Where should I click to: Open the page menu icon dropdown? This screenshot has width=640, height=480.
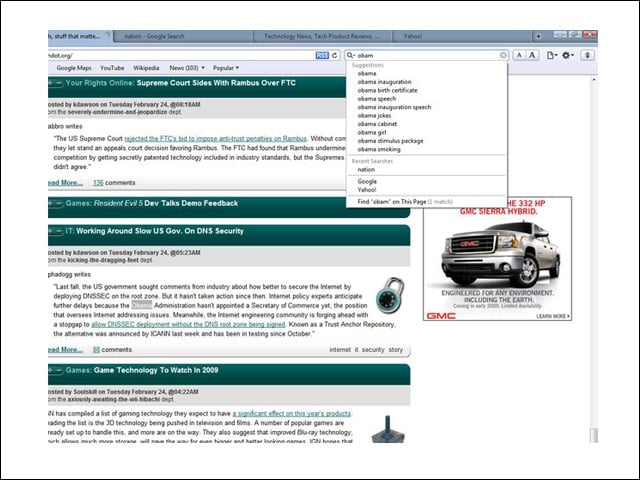pyautogui.click(x=552, y=55)
